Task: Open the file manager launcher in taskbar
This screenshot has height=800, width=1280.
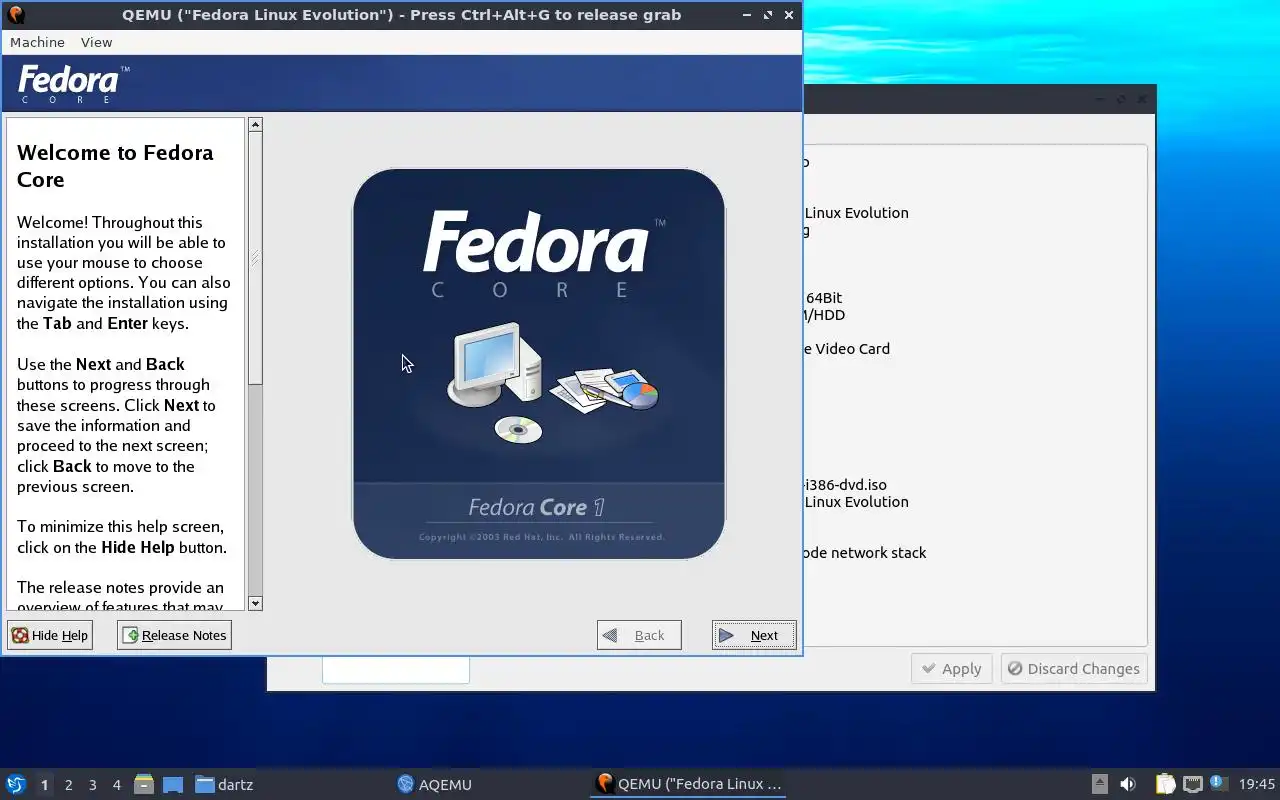Action: (144, 784)
